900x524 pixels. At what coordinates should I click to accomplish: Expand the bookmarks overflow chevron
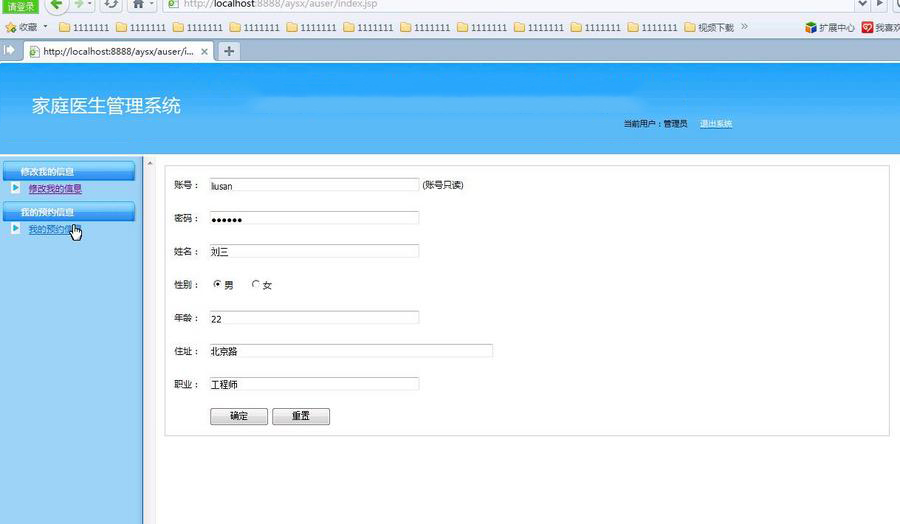point(745,27)
